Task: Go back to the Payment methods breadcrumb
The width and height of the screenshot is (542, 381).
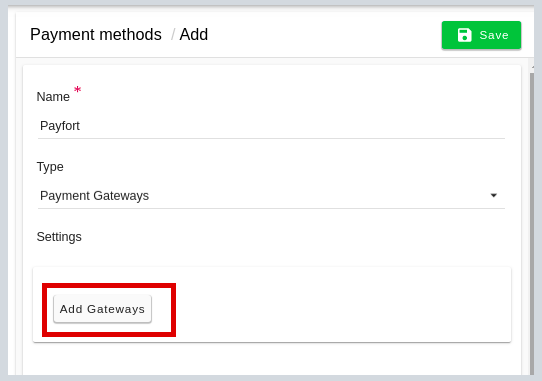Action: click(x=96, y=35)
